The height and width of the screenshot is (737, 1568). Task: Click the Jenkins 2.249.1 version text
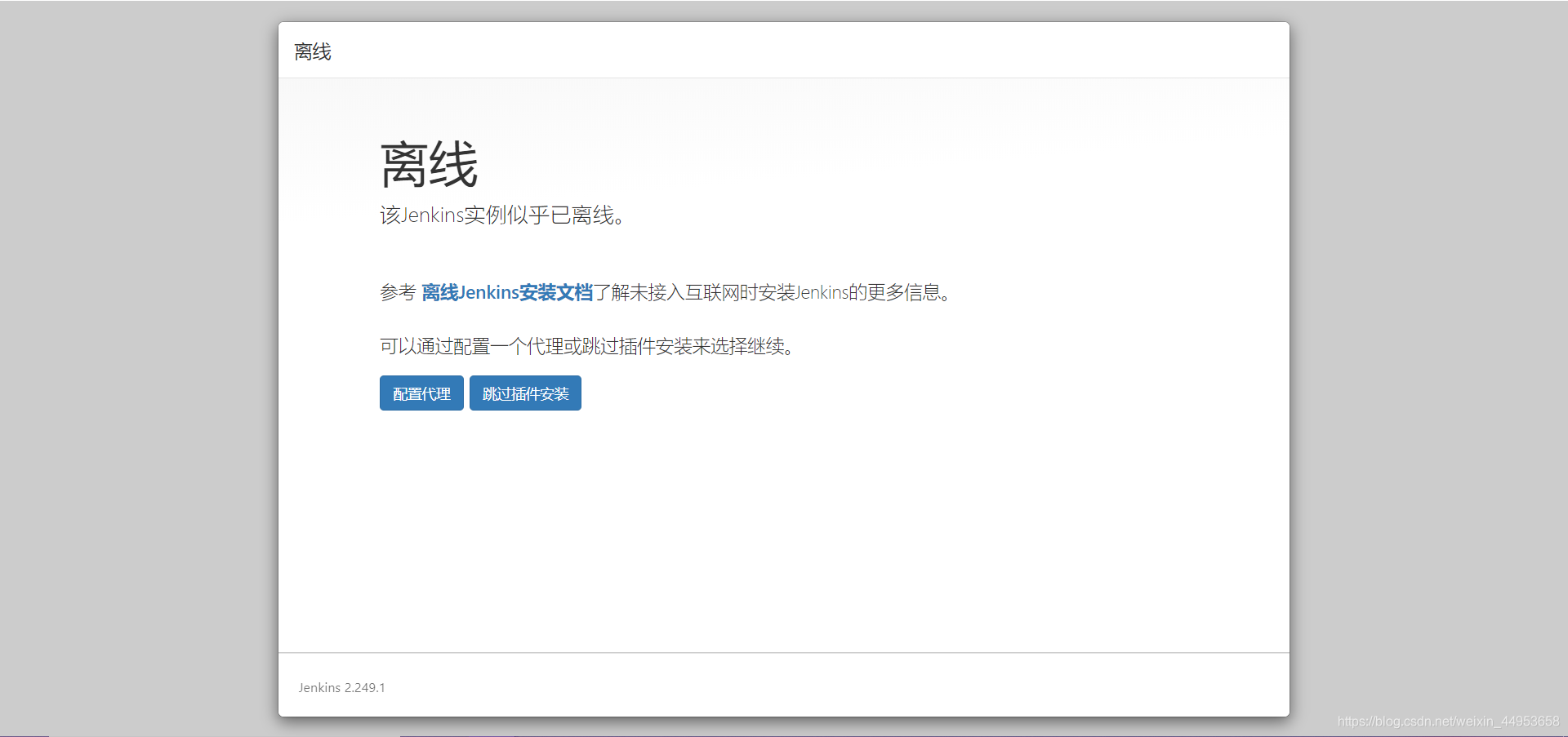[341, 687]
